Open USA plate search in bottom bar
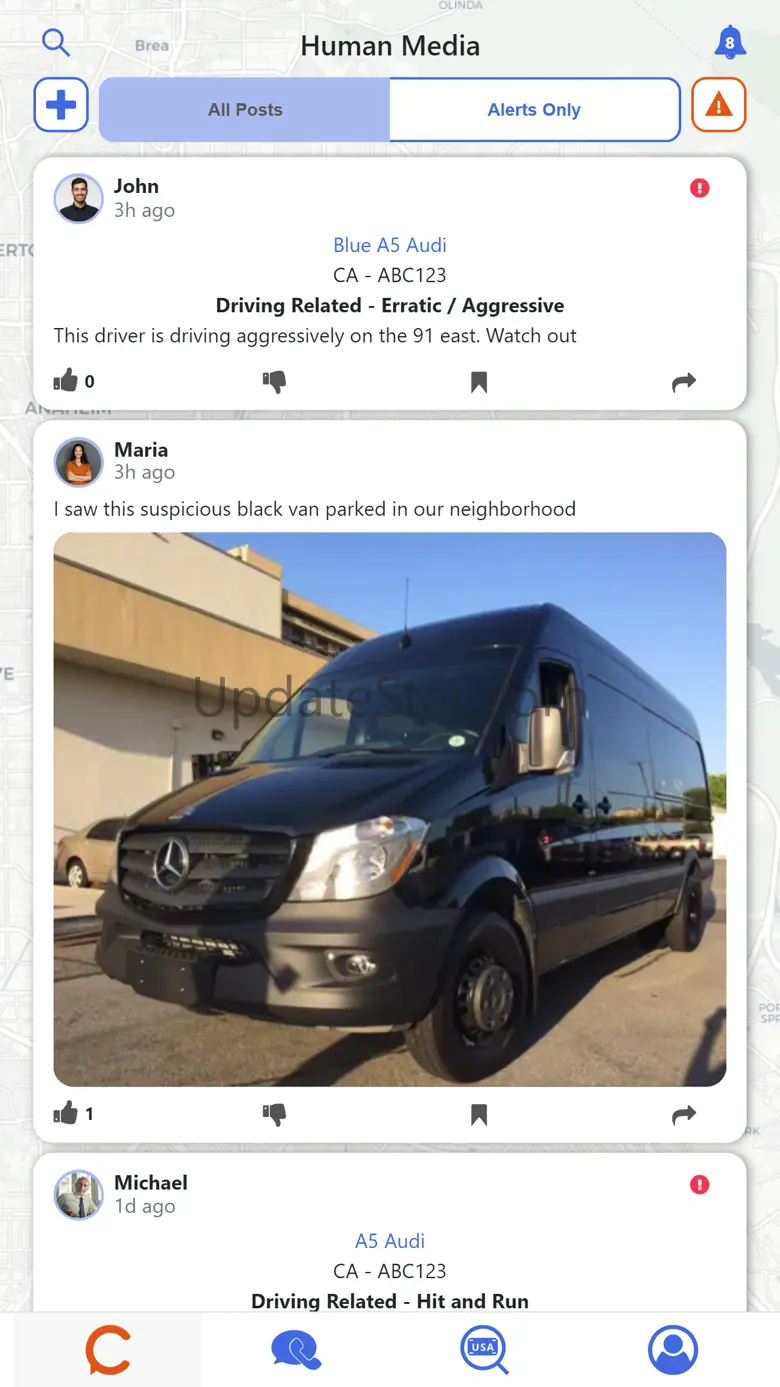The image size is (780, 1387). pyautogui.click(x=484, y=1350)
